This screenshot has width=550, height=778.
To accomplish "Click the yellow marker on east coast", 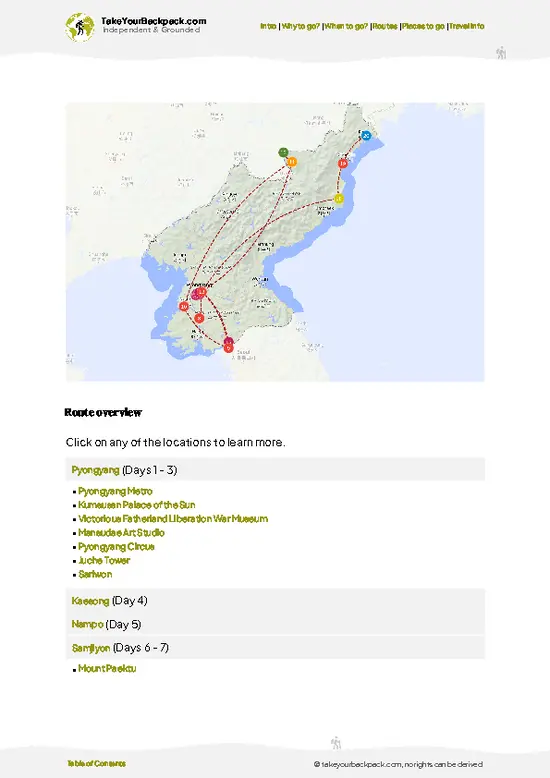I will 339,198.
